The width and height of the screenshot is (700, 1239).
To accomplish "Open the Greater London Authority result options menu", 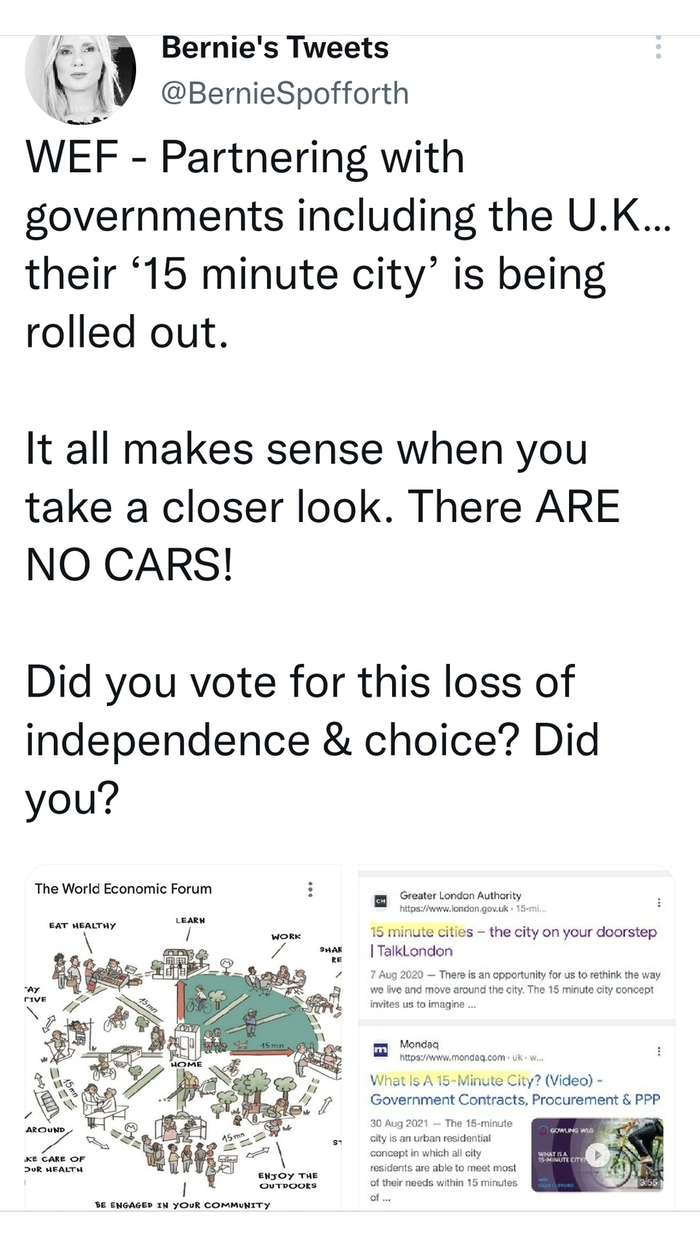I will click(658, 901).
